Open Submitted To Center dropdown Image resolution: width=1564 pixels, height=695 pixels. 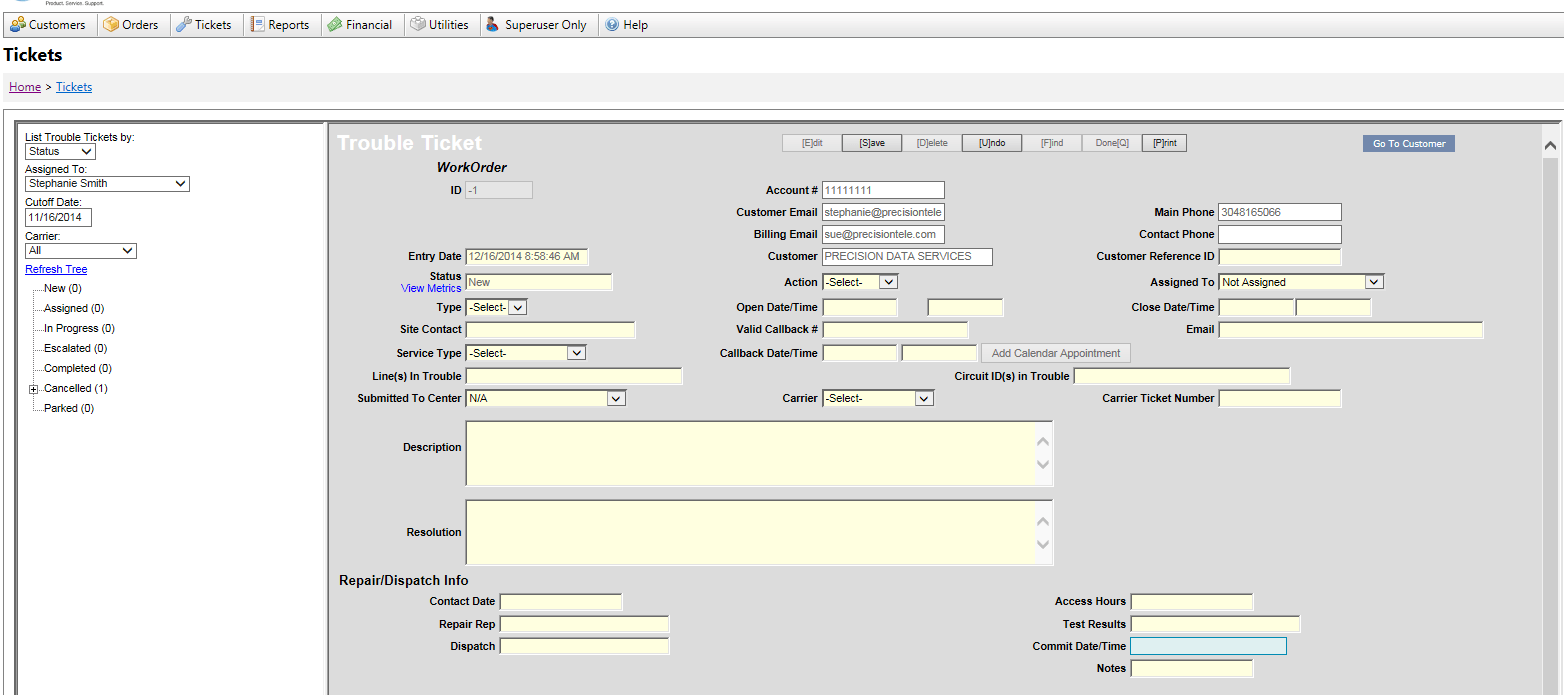coord(546,398)
